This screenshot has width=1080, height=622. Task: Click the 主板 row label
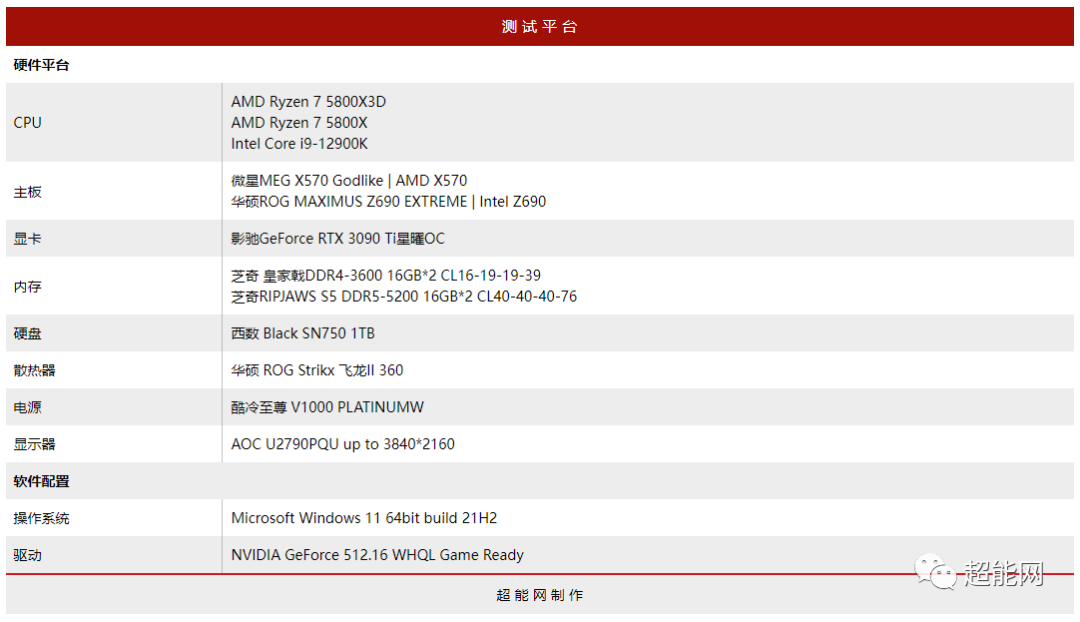click(x=28, y=192)
